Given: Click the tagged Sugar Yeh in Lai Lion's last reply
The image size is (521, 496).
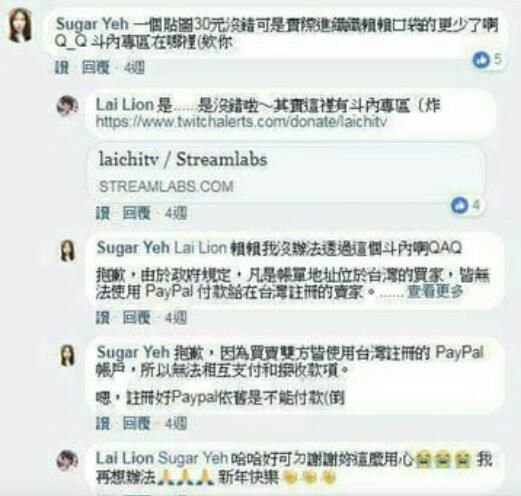Looking at the screenshot, I should tap(193, 458).
